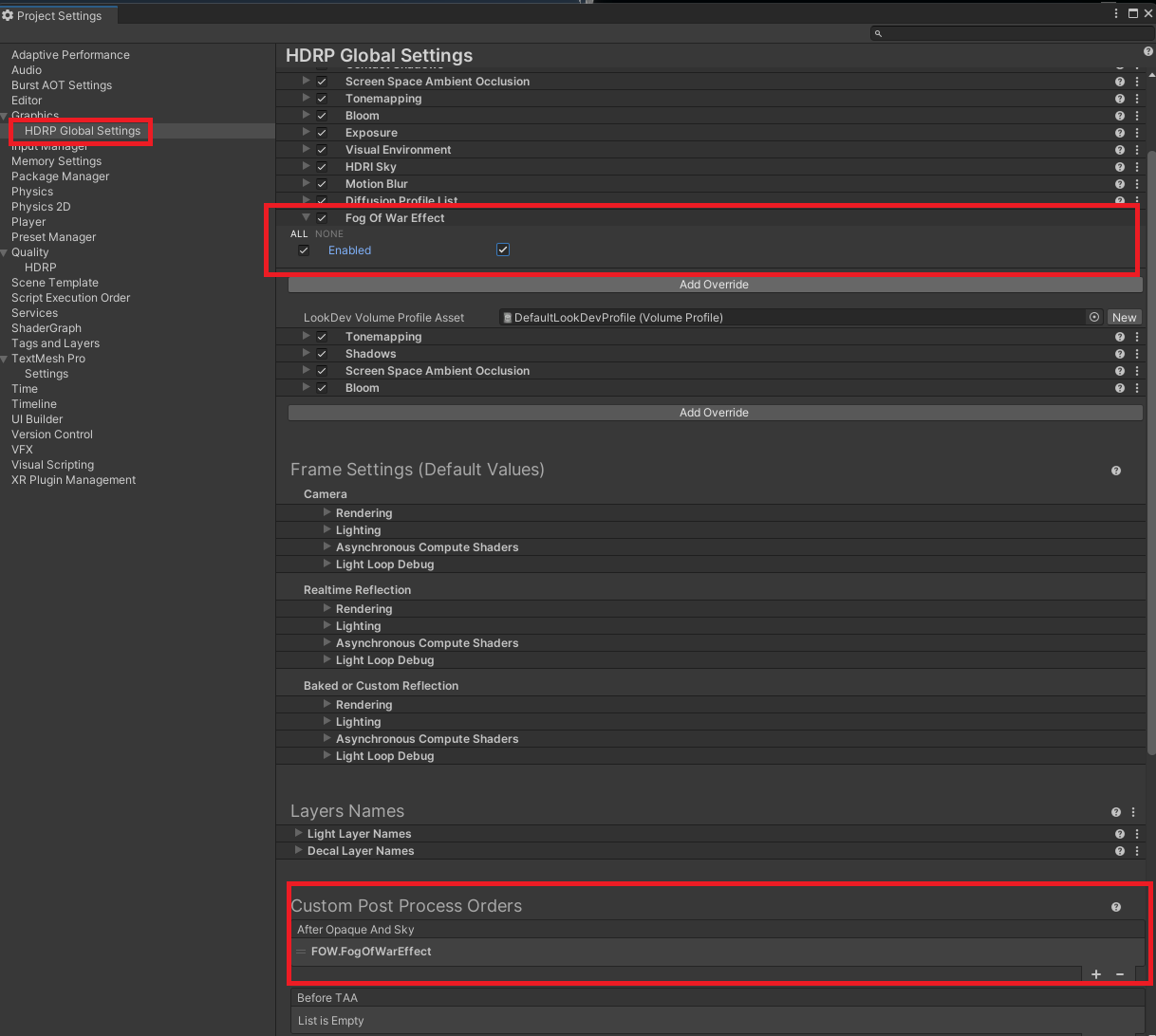This screenshot has height=1036, width=1156.
Task: Open help for Visual Environment override
Action: (1120, 150)
